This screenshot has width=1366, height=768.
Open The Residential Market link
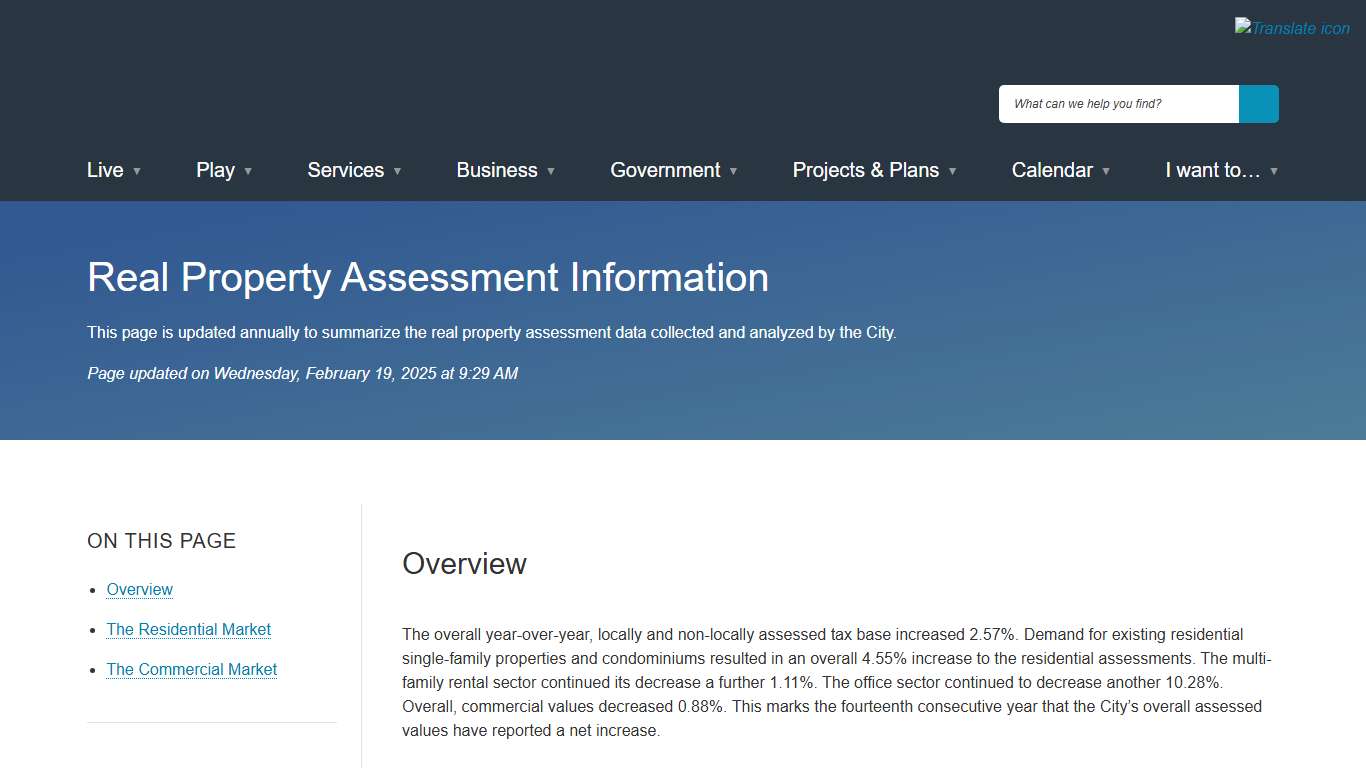tap(188, 629)
